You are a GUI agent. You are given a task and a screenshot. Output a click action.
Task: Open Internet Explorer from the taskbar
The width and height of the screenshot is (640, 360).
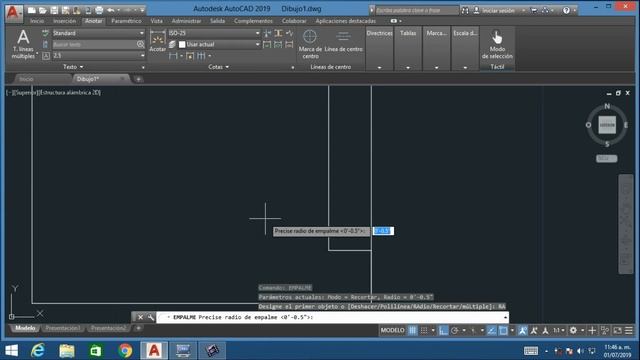pos(38,351)
